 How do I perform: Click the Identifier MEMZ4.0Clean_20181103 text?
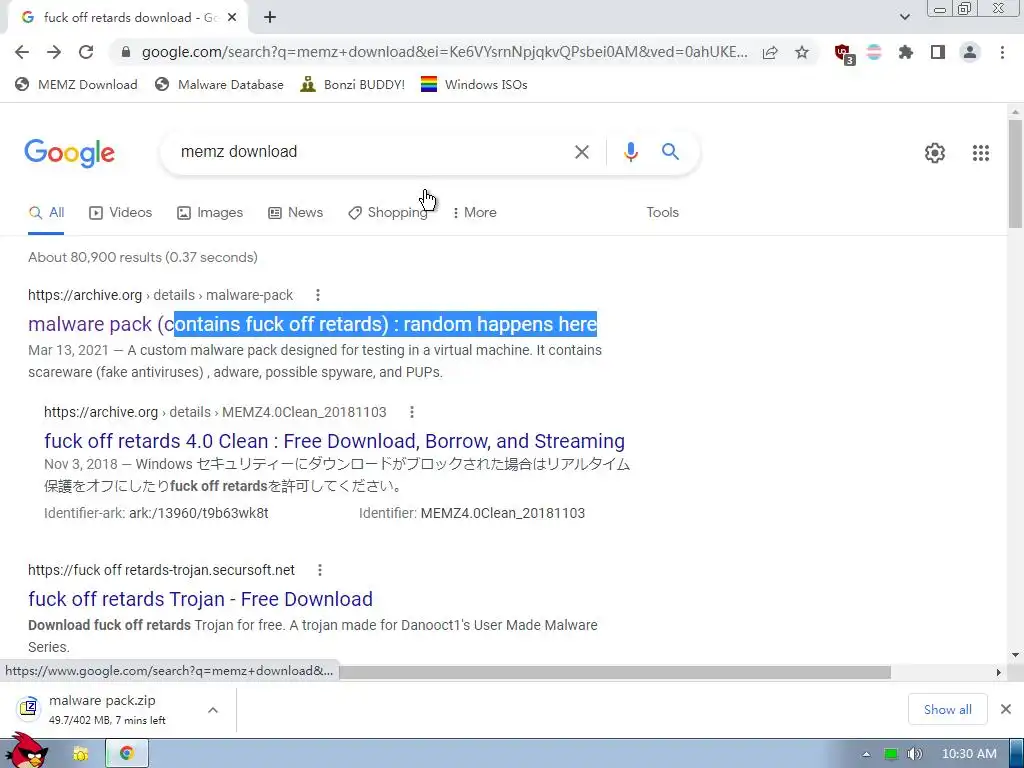coord(472,513)
